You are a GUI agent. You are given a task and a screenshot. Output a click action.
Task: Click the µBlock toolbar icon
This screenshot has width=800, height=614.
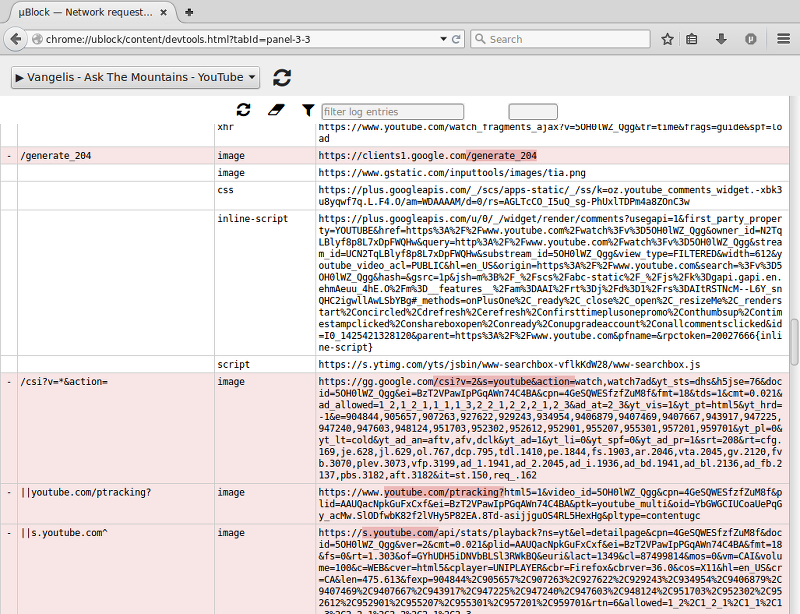[x=751, y=39]
